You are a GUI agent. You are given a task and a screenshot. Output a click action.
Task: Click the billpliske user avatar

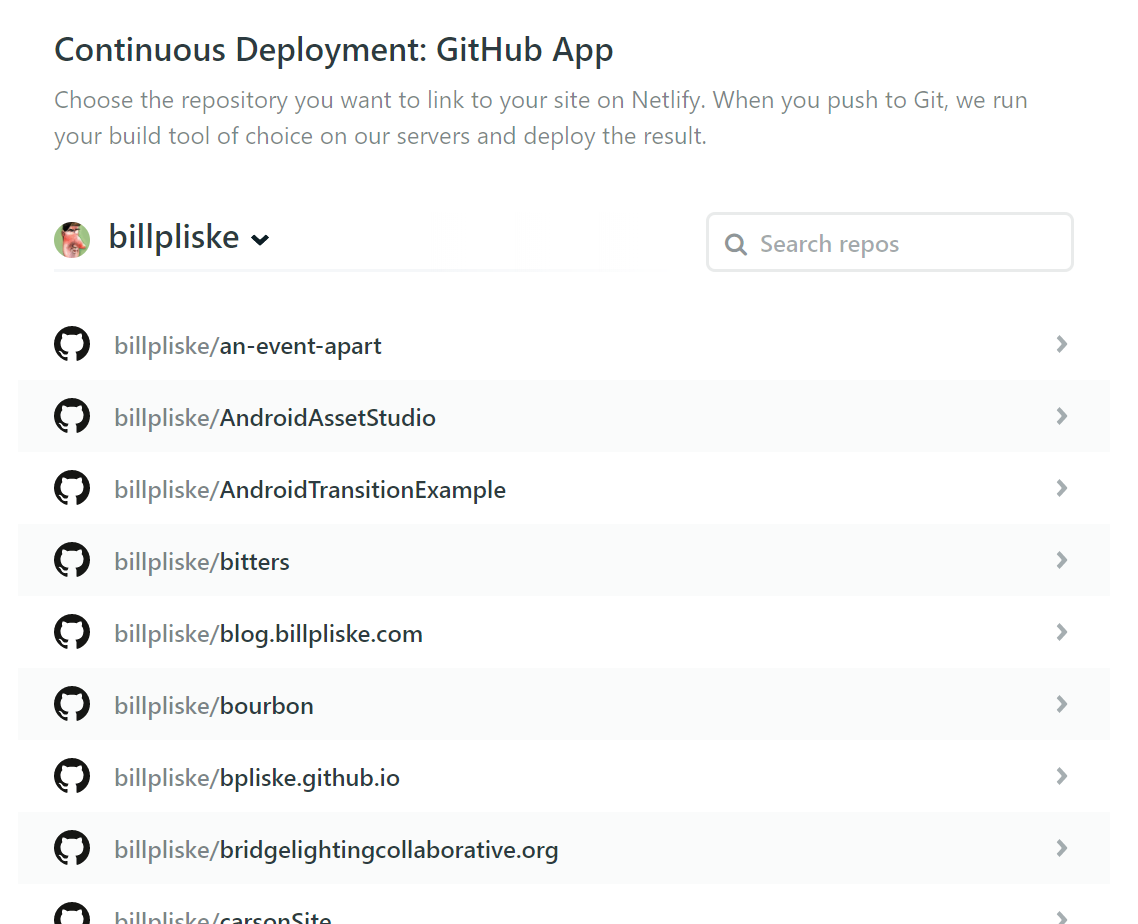(72, 240)
